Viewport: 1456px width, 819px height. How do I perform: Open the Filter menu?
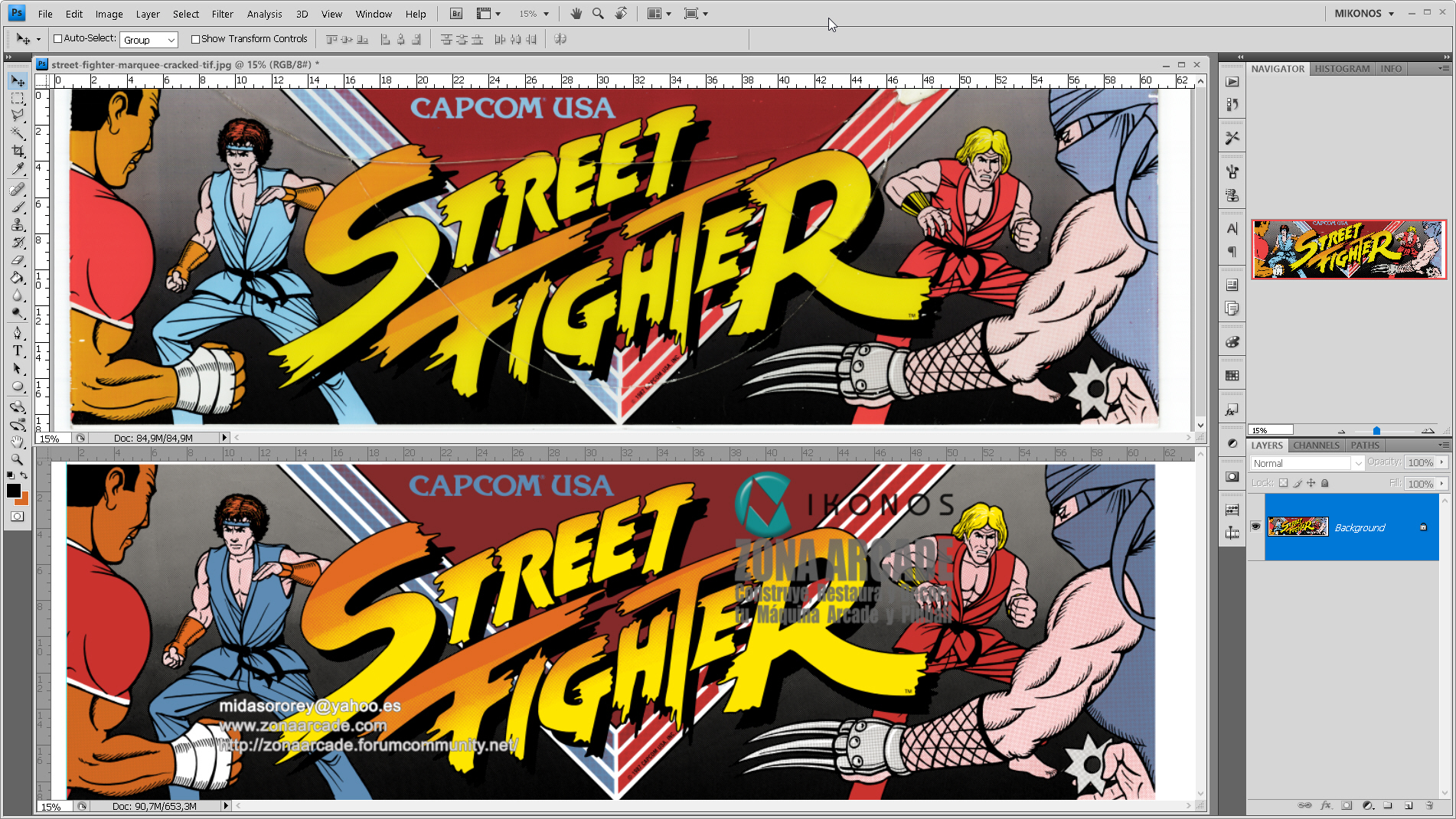click(x=223, y=14)
